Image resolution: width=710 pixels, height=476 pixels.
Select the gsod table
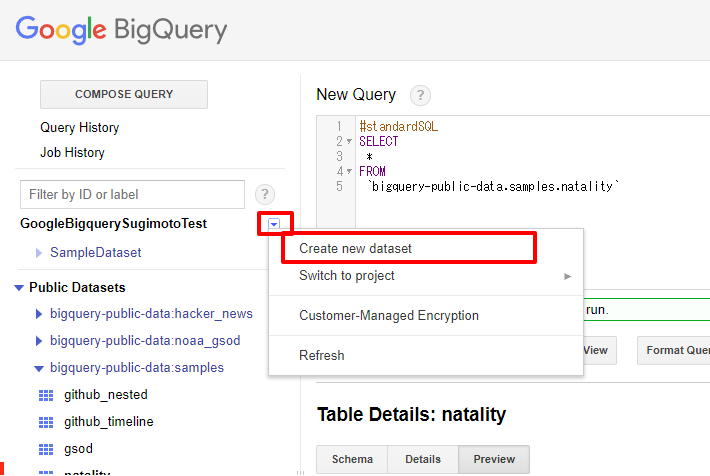pyautogui.click(x=78, y=449)
